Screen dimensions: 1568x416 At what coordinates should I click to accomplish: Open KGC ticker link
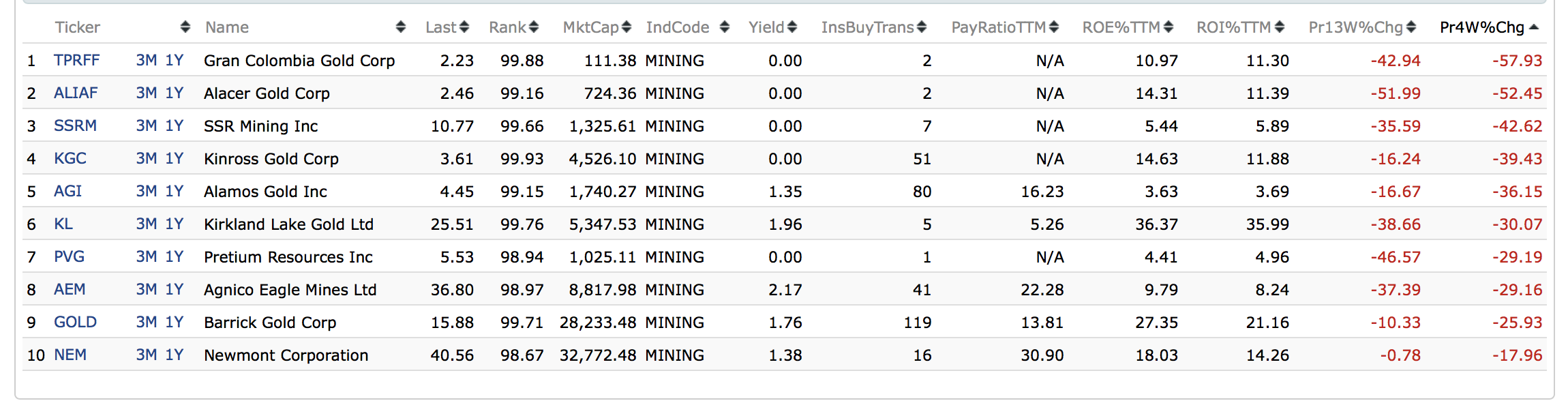click(x=70, y=159)
